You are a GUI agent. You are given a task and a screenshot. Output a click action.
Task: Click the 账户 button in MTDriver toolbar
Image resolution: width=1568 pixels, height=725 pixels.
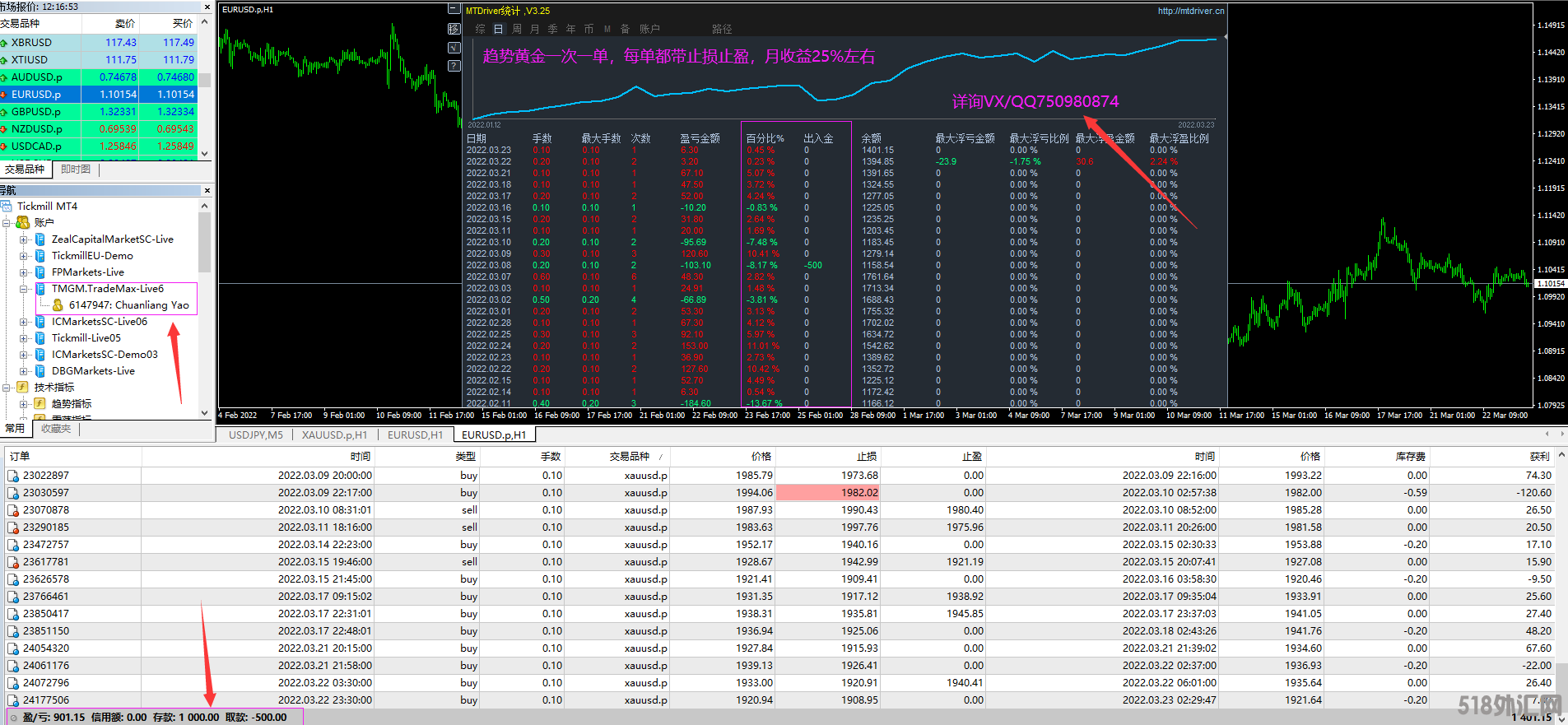(x=649, y=29)
